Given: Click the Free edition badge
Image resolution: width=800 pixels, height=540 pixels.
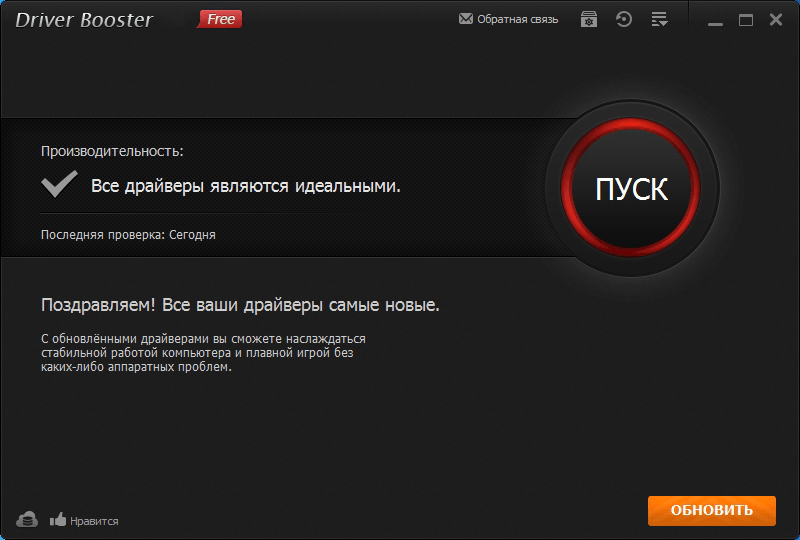Looking at the screenshot, I should [220, 19].
